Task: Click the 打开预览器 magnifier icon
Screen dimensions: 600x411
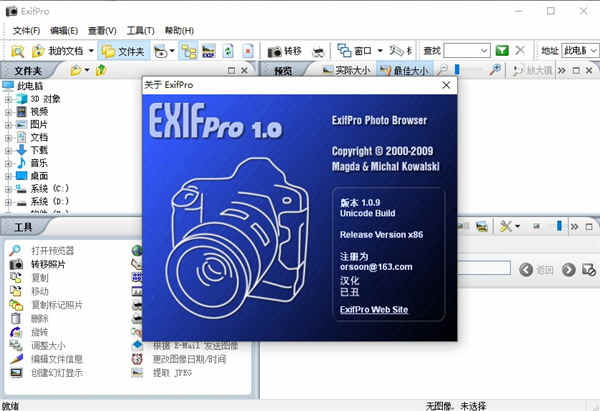Action: 15,250
